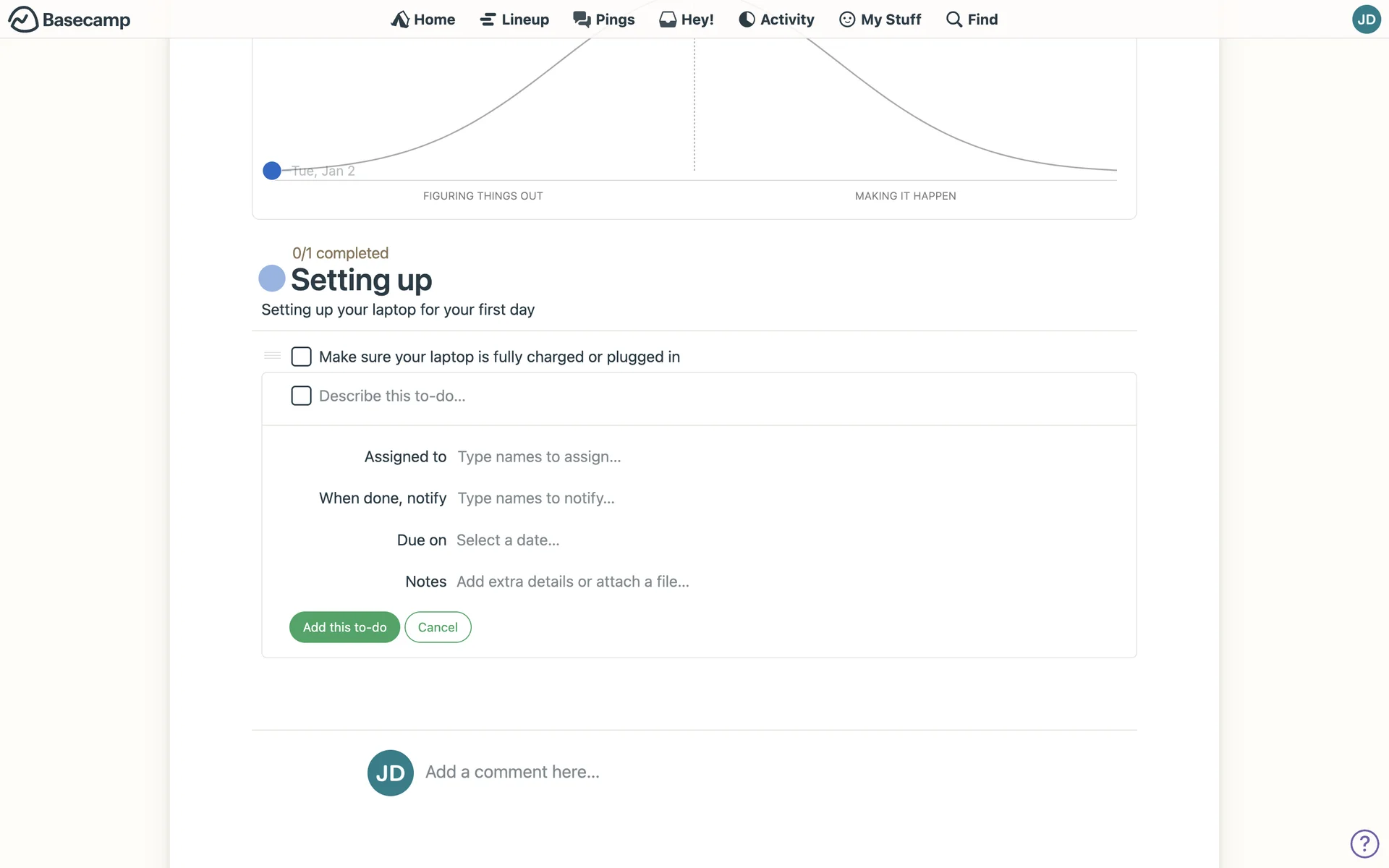Check off the laptop charged to-do

301,357
